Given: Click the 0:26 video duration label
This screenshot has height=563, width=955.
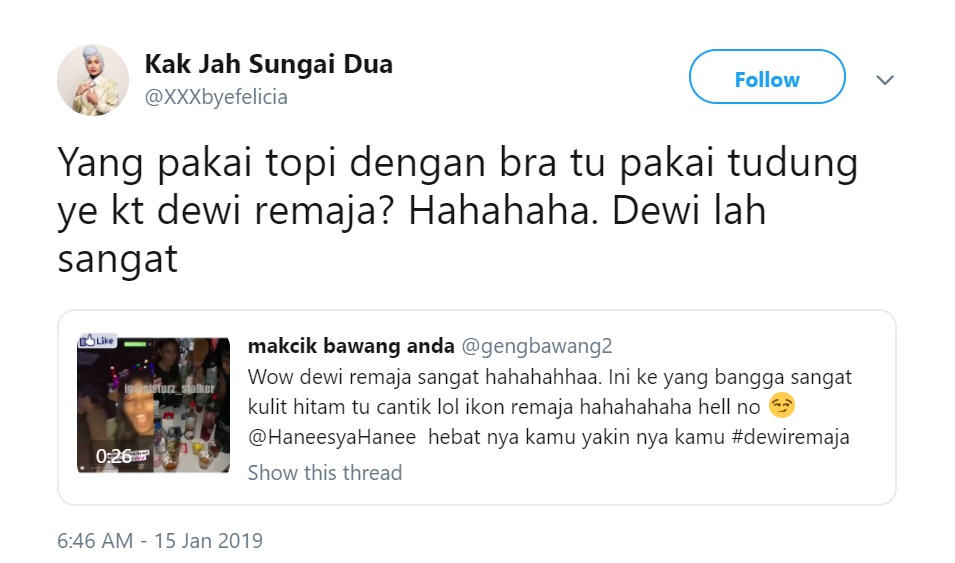Looking at the screenshot, I should point(114,456).
